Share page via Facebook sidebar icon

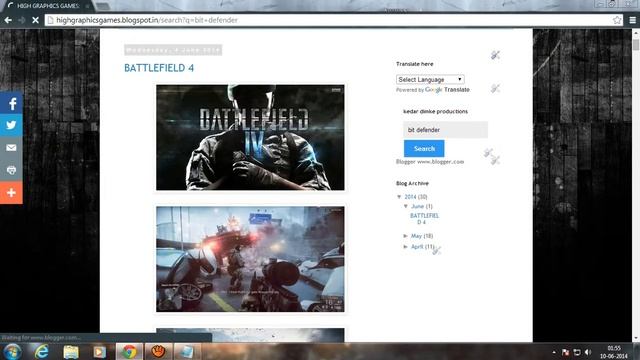(11, 103)
